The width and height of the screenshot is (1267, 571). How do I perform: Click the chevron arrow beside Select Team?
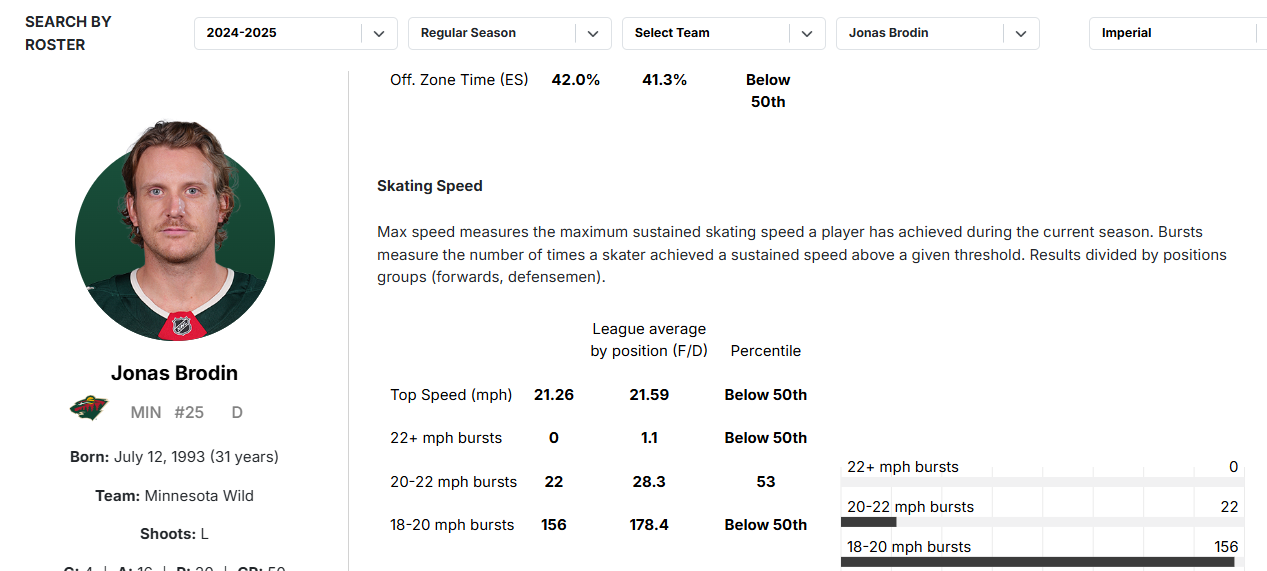click(x=807, y=33)
